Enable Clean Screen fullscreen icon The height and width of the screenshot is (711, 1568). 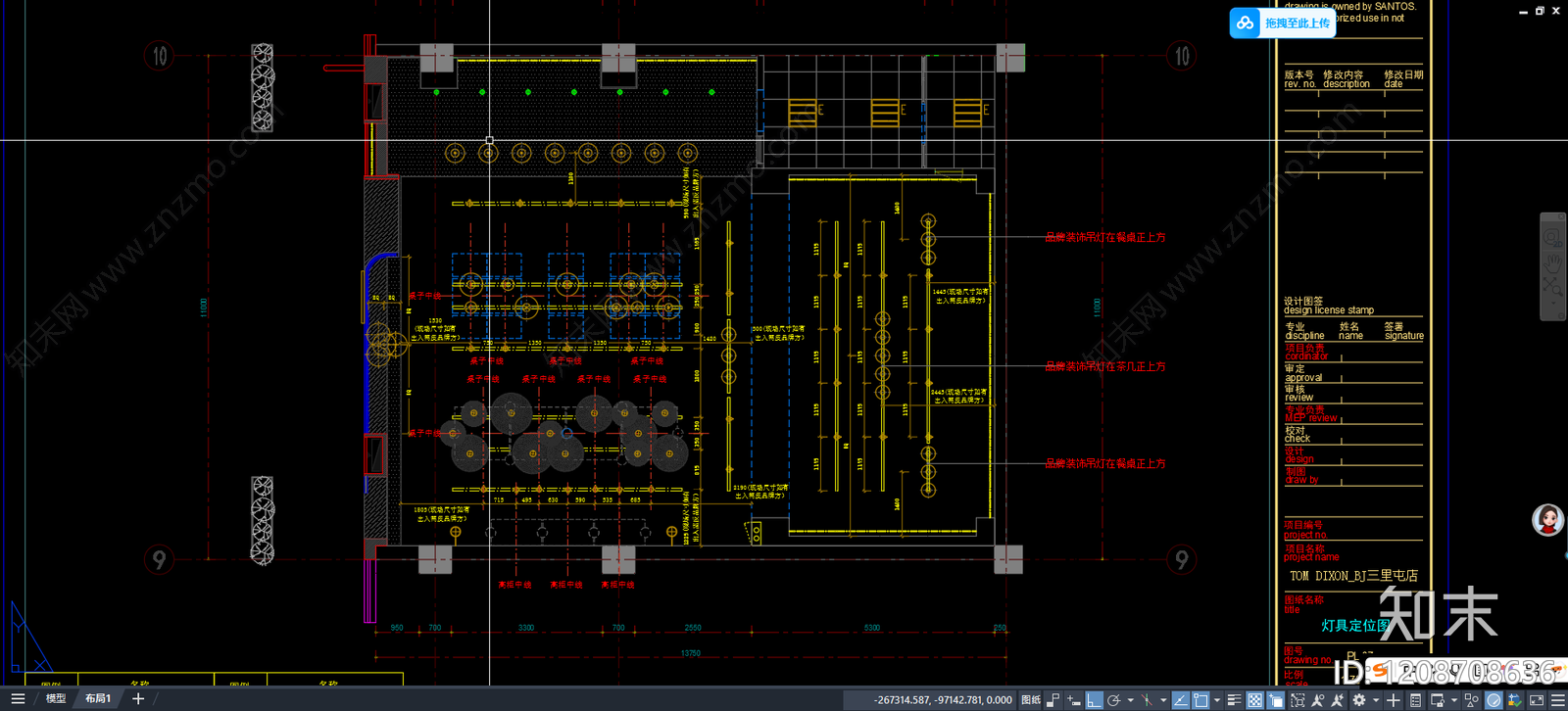click(1537, 700)
